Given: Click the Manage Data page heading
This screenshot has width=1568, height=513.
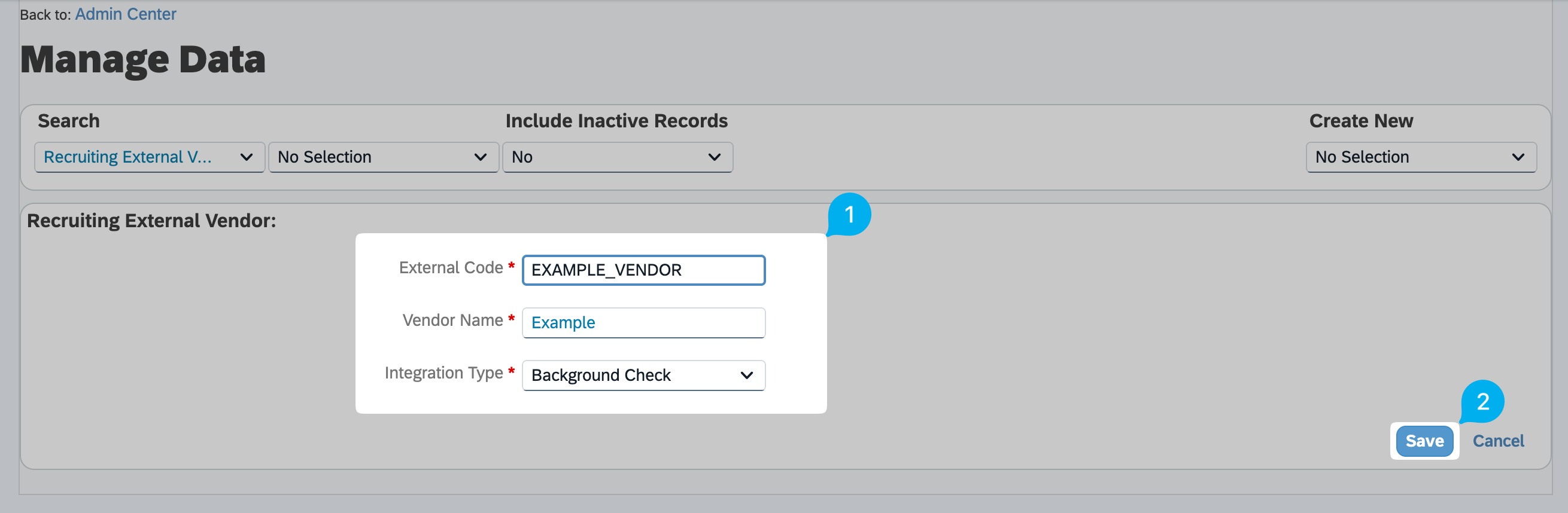Looking at the screenshot, I should pyautogui.click(x=143, y=60).
